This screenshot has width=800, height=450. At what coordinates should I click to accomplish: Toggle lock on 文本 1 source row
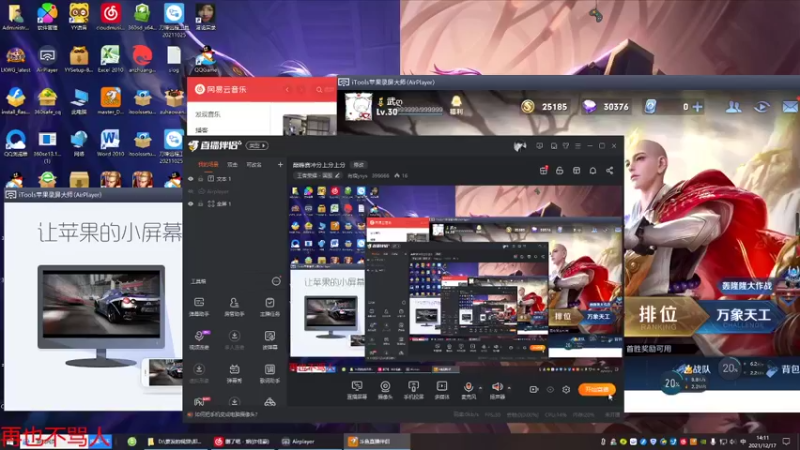201,179
